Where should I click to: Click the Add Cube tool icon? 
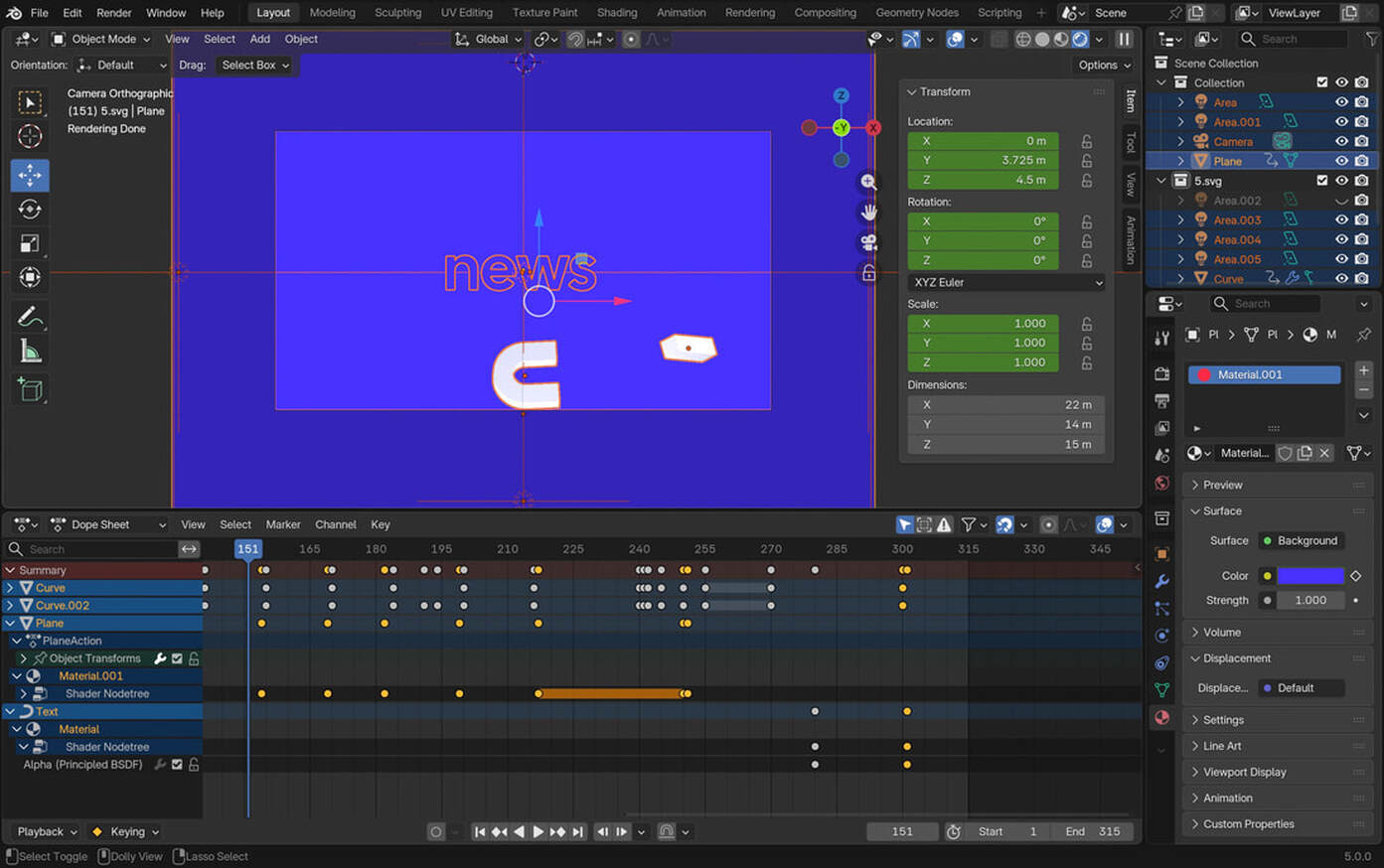[30, 389]
